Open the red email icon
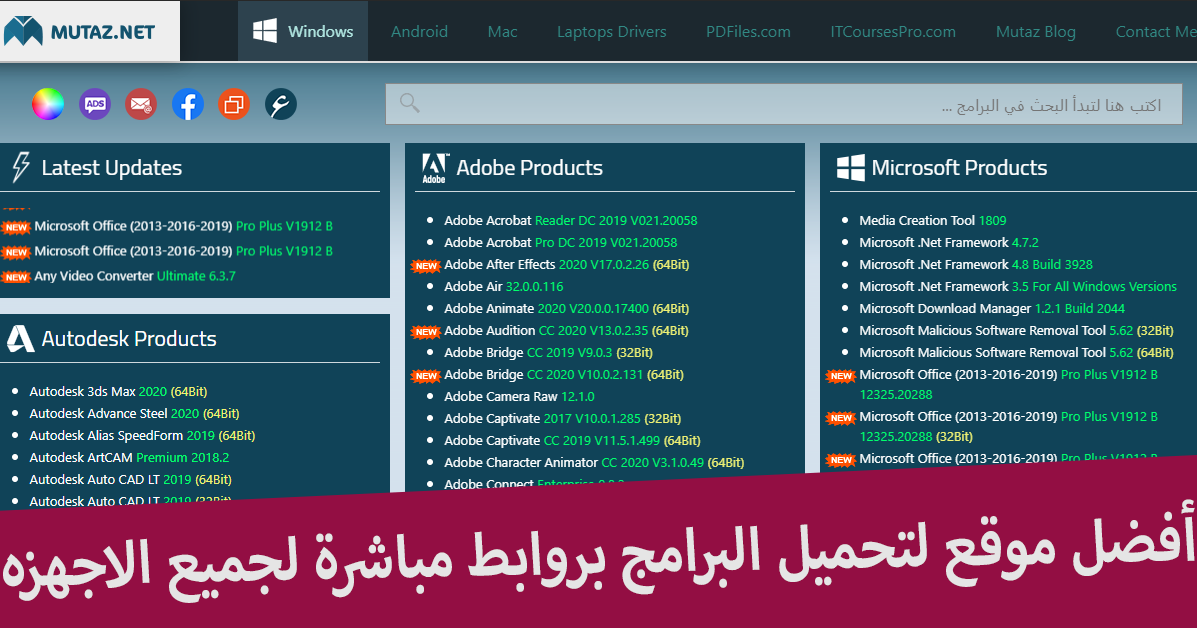Viewport: 1197px width, 628px height. coord(141,104)
